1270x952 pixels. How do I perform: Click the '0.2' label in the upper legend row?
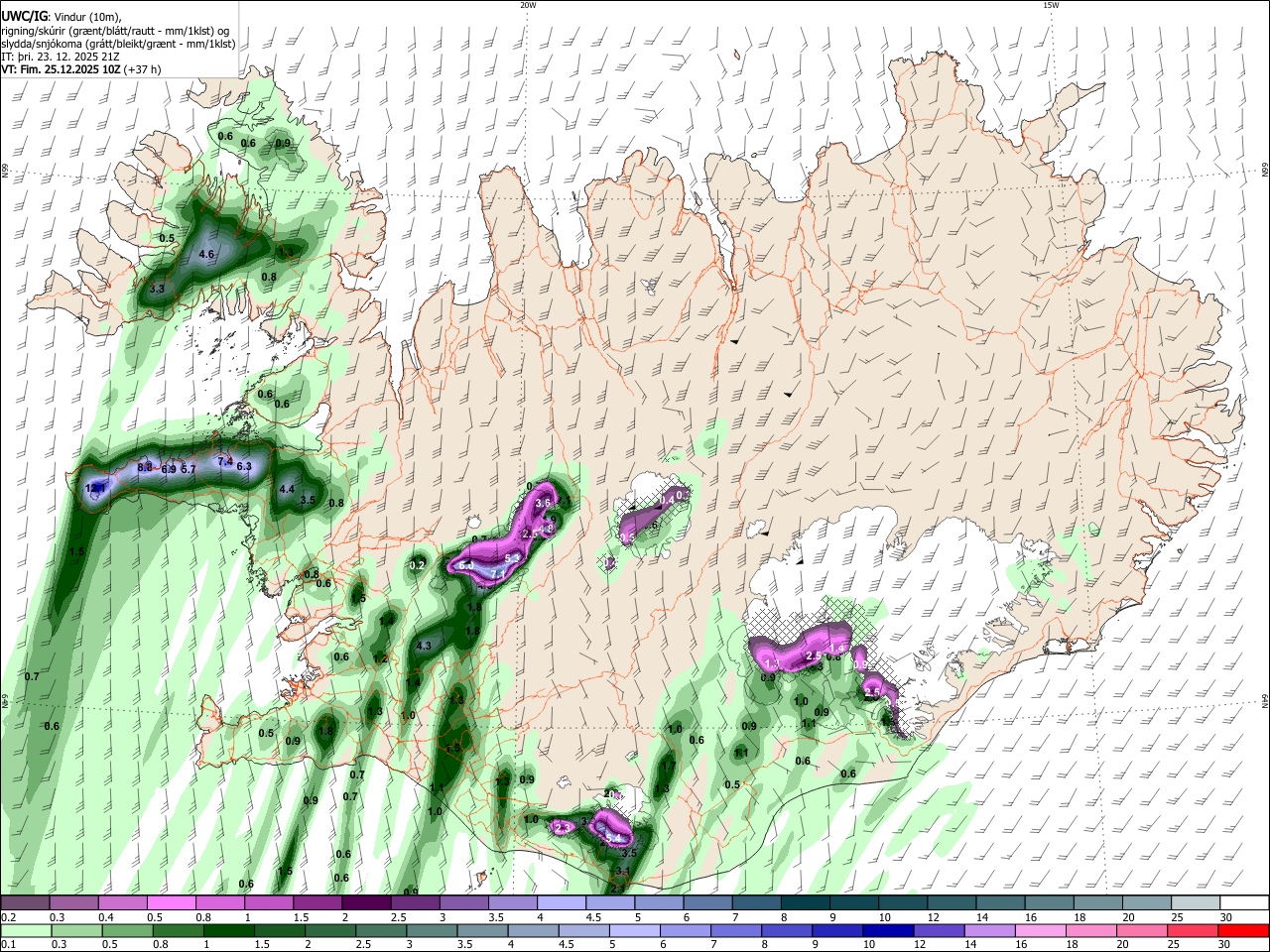[x=9, y=916]
